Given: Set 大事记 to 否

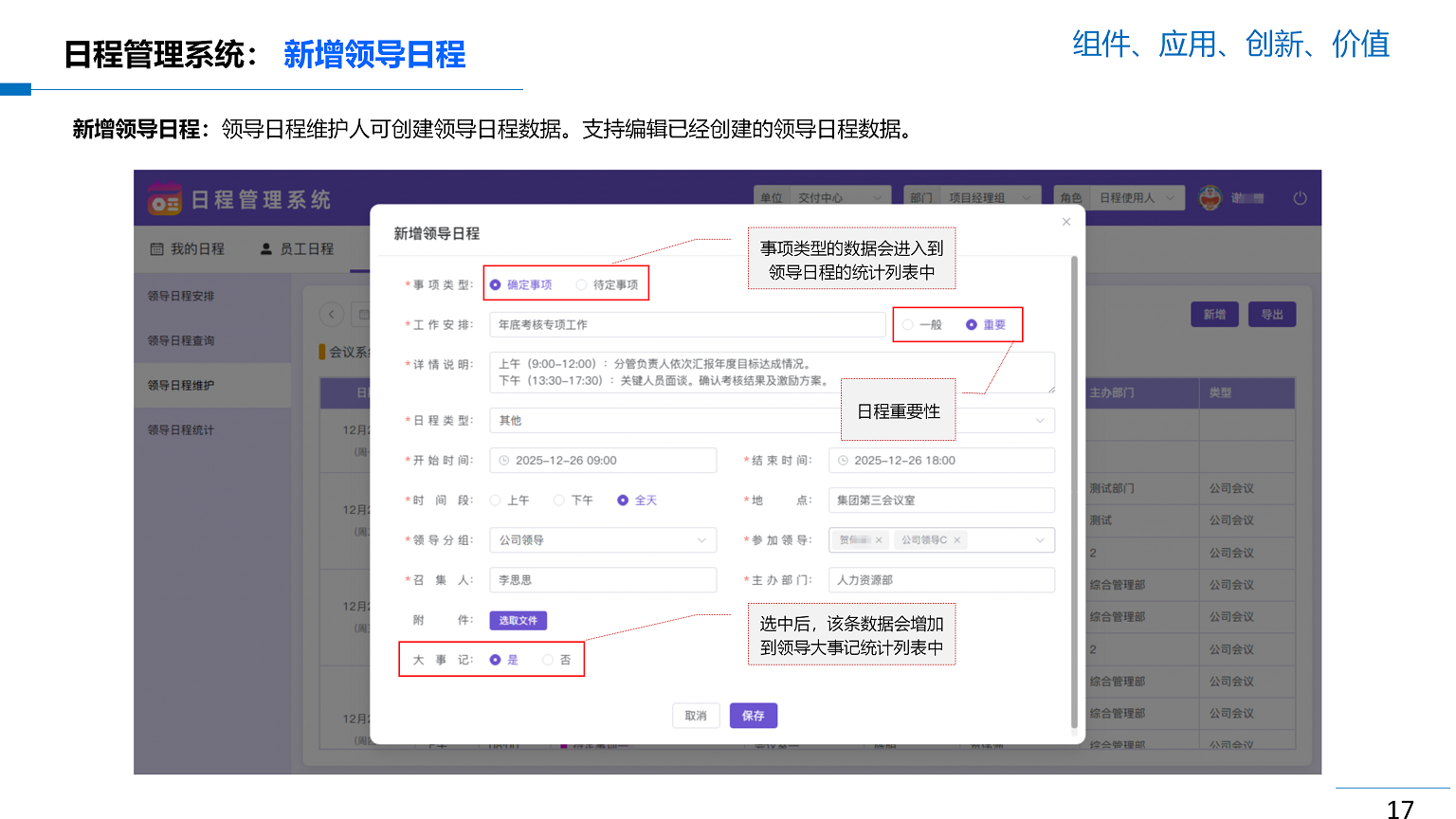Looking at the screenshot, I should pyautogui.click(x=548, y=661).
